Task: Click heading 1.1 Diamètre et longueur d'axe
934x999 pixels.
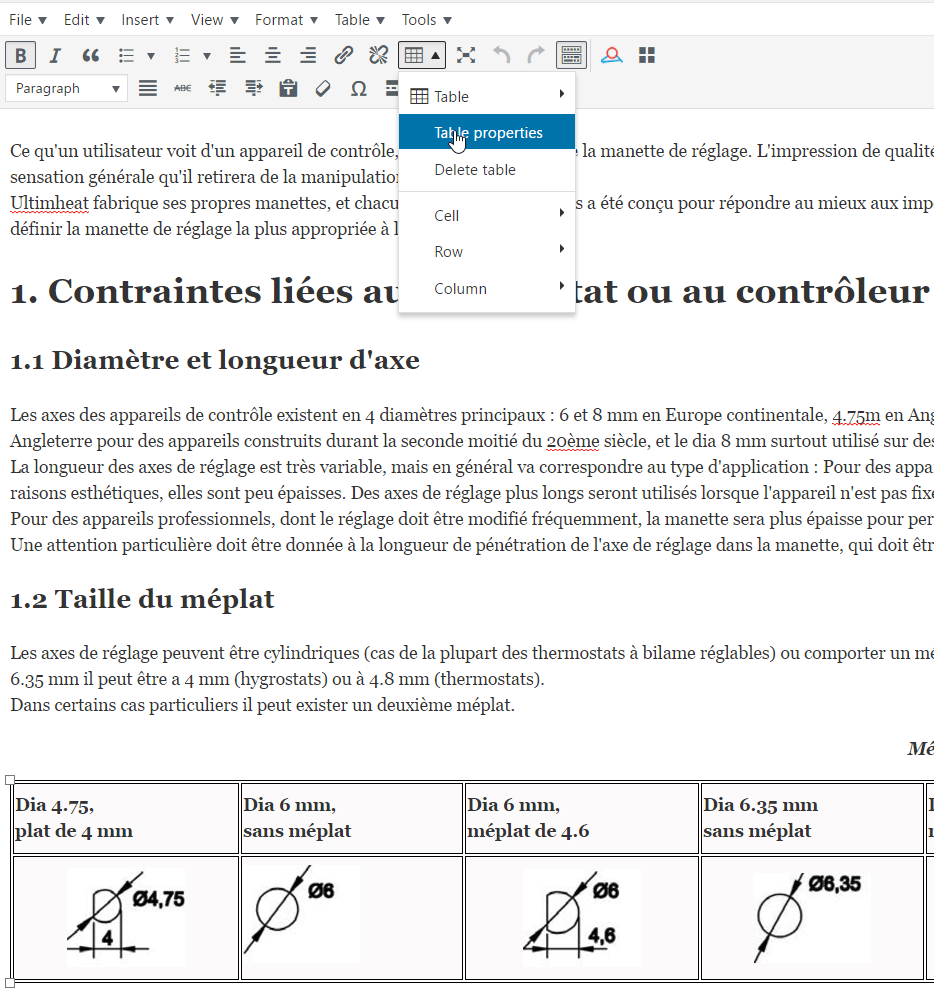Action: click(215, 360)
